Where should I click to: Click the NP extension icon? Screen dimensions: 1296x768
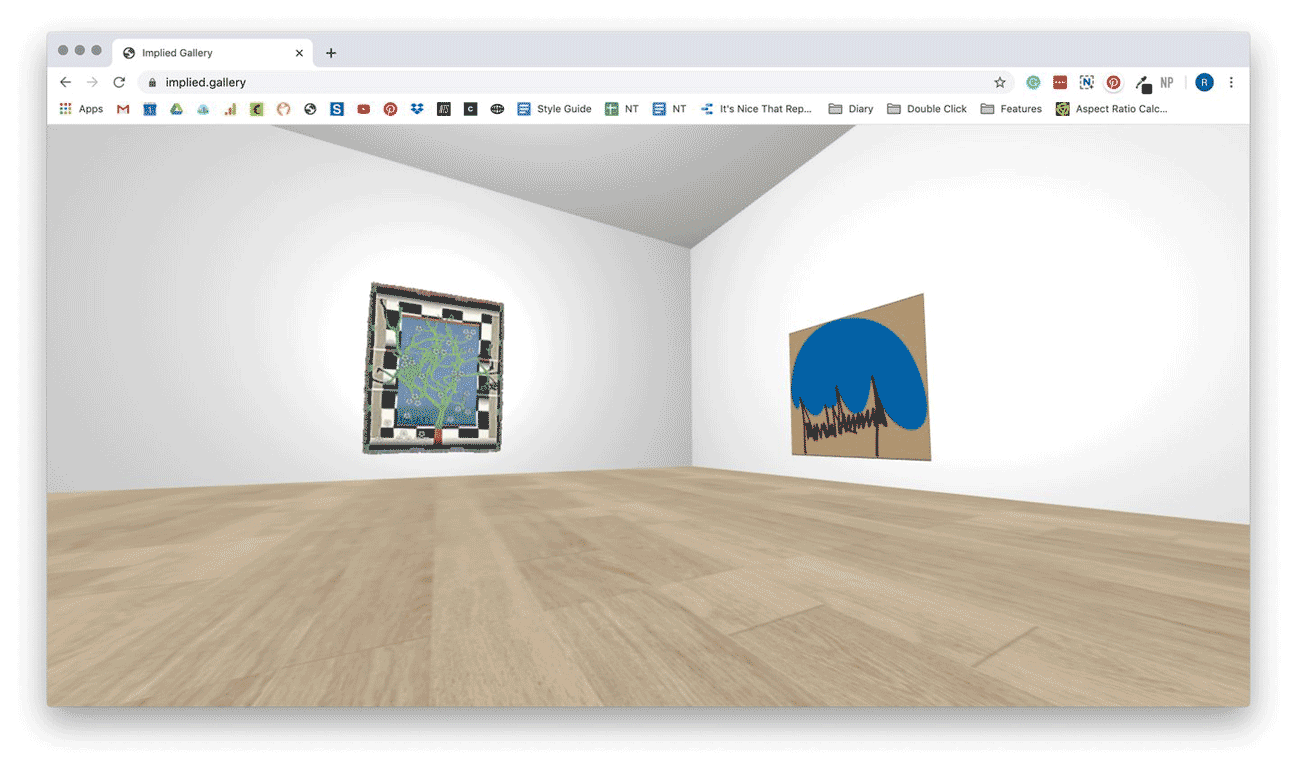(1166, 83)
